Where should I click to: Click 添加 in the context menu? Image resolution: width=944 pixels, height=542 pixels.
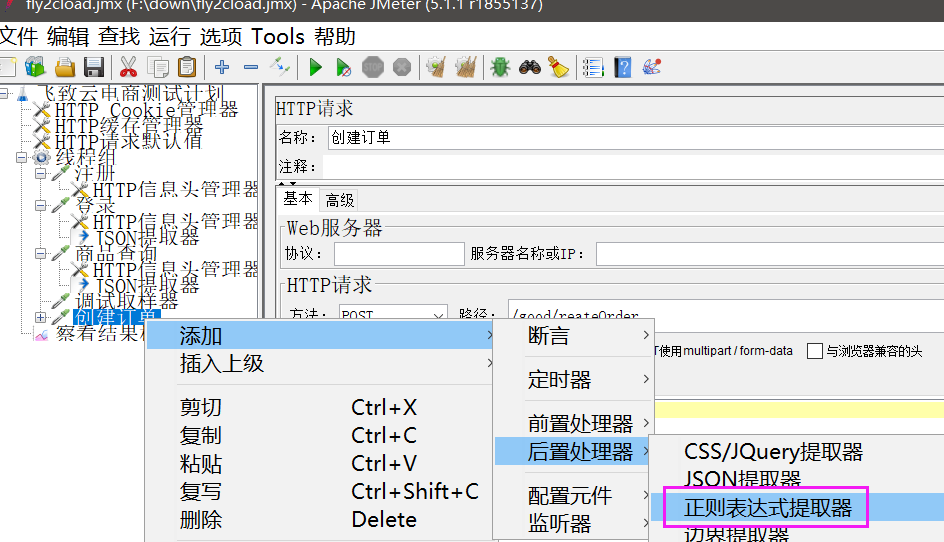click(x=320, y=335)
